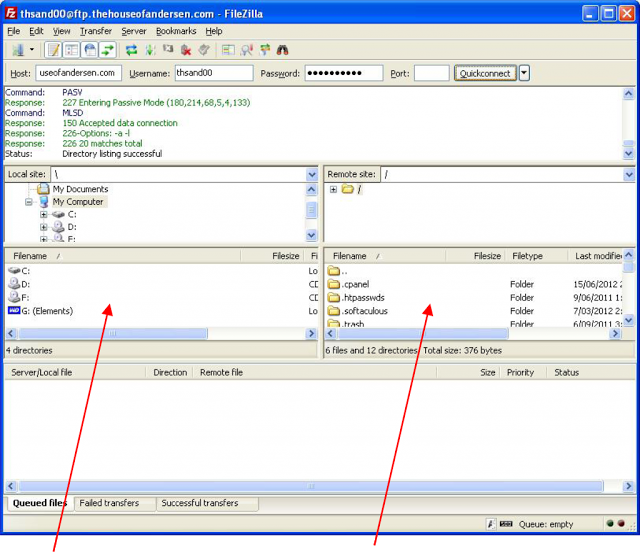Click the Port input field
Image resolution: width=640 pixels, height=552 pixels.
(431, 73)
